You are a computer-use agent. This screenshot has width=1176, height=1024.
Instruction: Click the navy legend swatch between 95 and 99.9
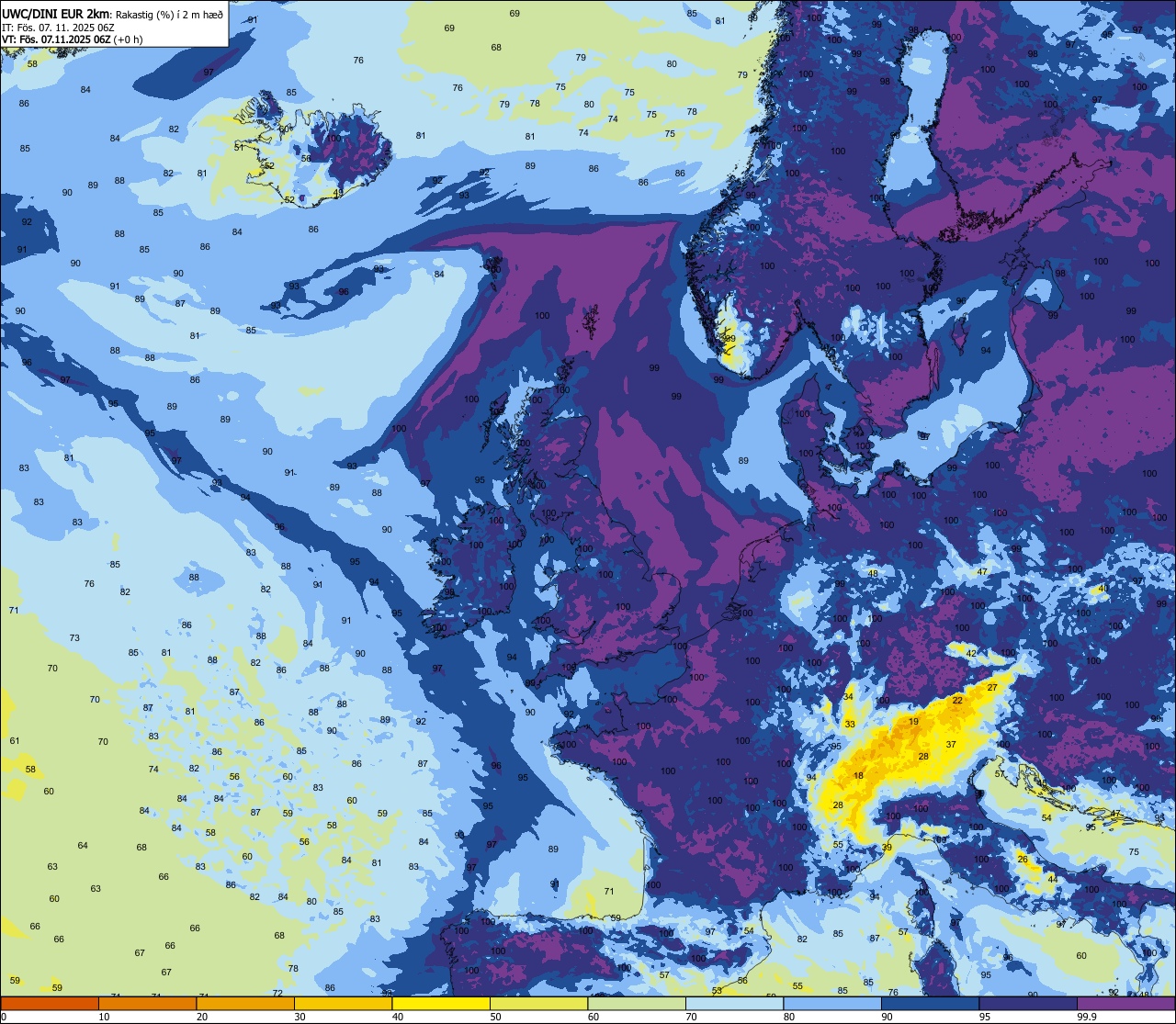tap(1027, 1004)
